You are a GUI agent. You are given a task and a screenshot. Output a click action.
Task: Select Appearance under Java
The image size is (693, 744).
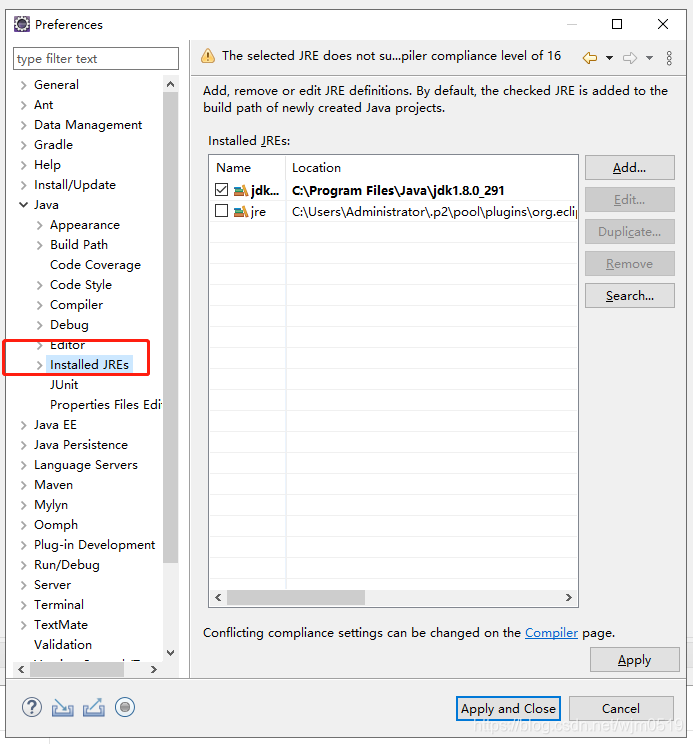click(85, 225)
